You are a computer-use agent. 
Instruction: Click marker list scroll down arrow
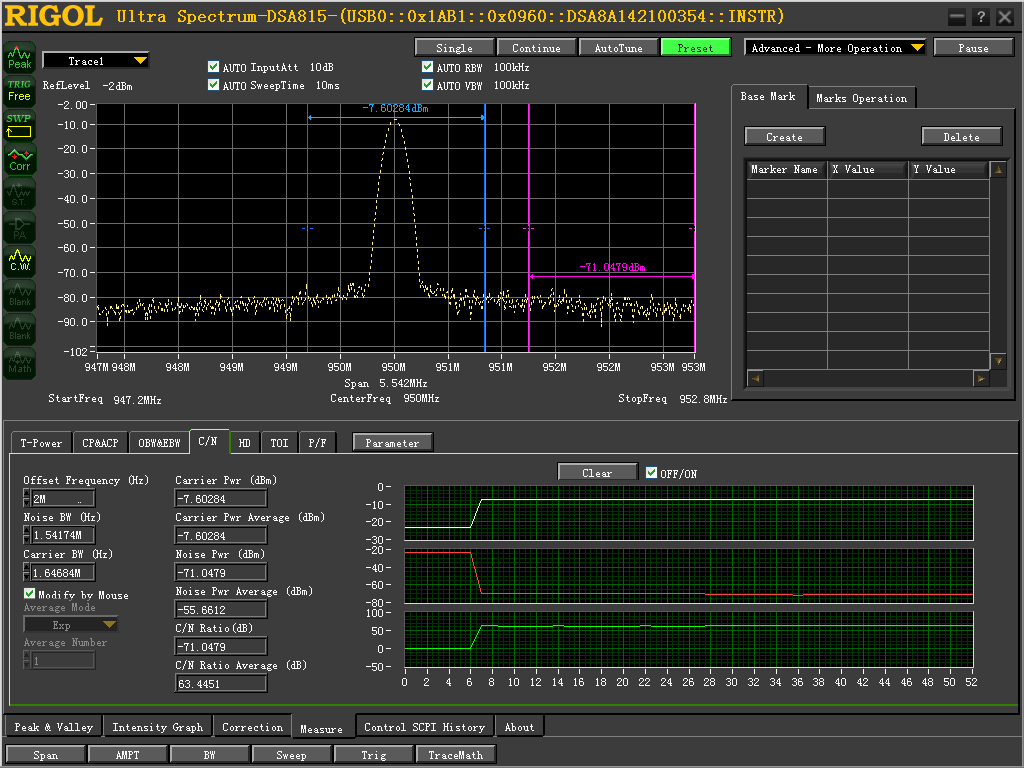click(998, 360)
